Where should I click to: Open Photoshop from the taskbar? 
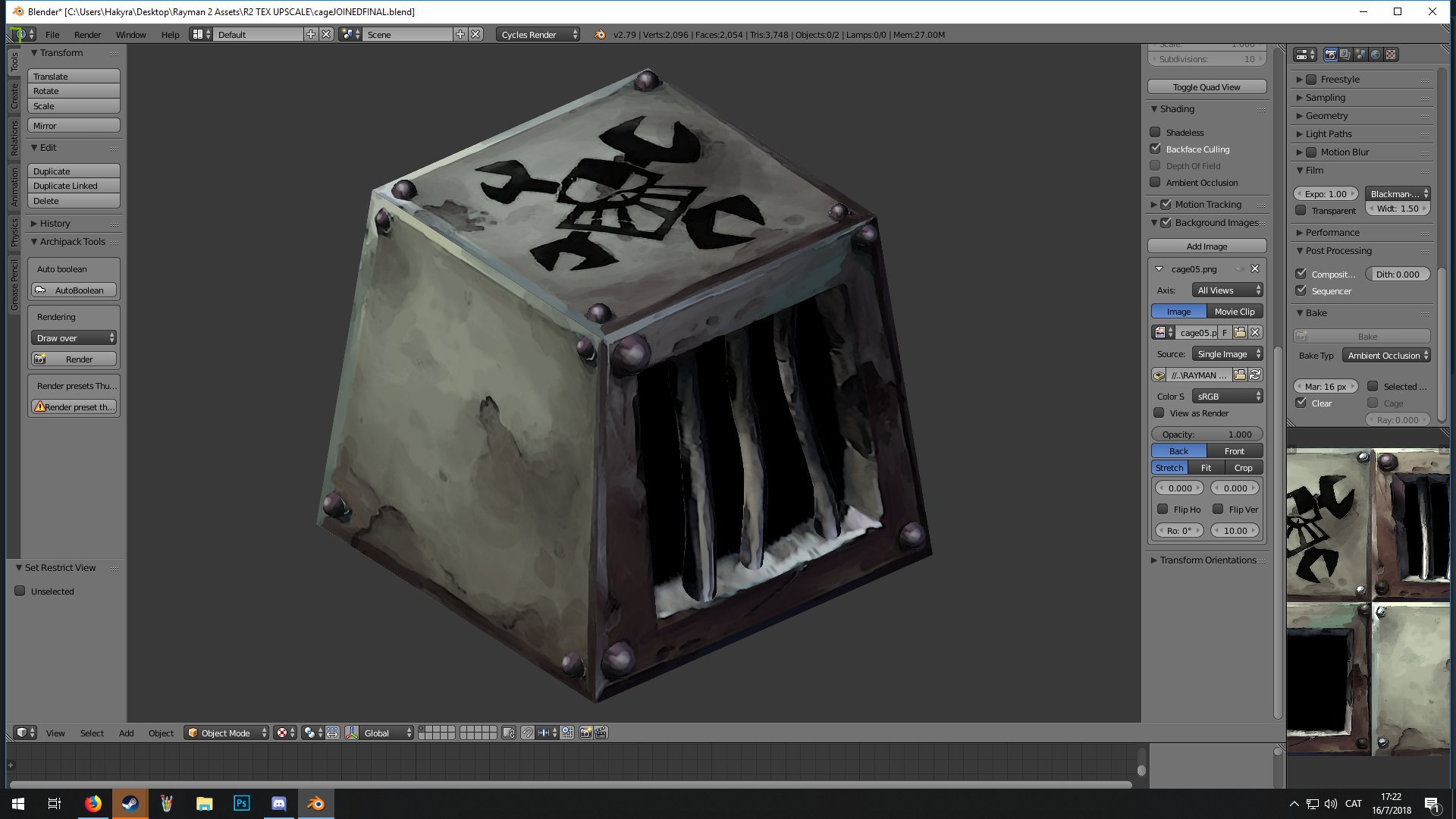point(242,804)
